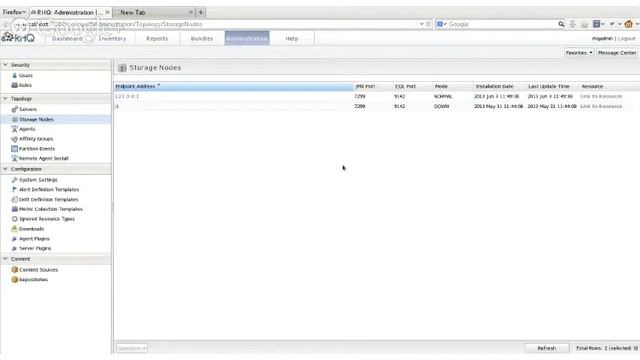640x360 pixels.
Task: Close the RHQ Administration browser tab
Action: [107, 13]
